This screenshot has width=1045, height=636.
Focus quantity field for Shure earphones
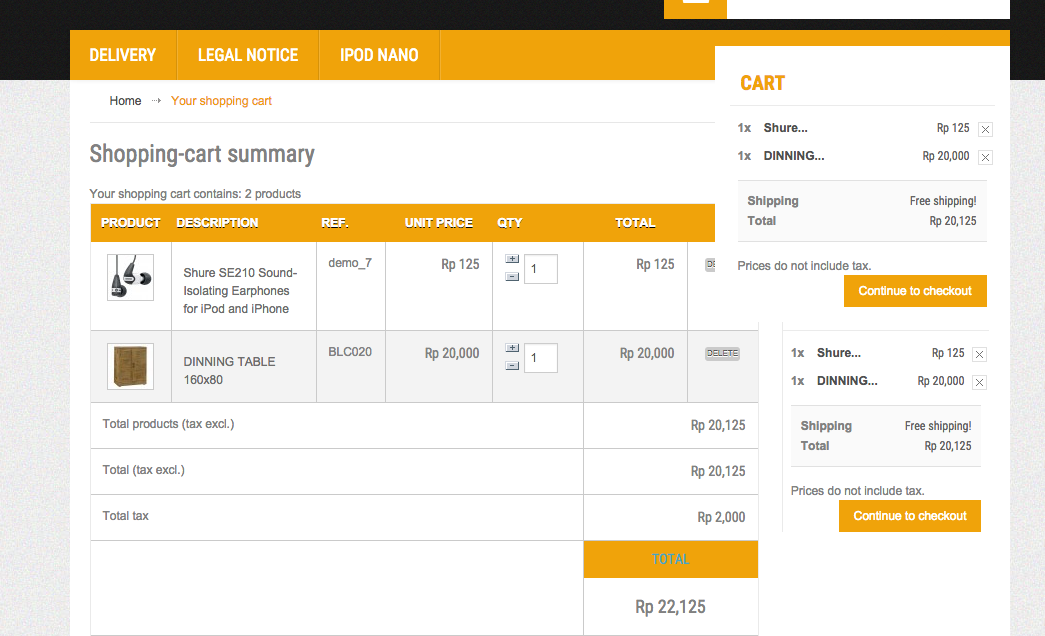coord(541,269)
